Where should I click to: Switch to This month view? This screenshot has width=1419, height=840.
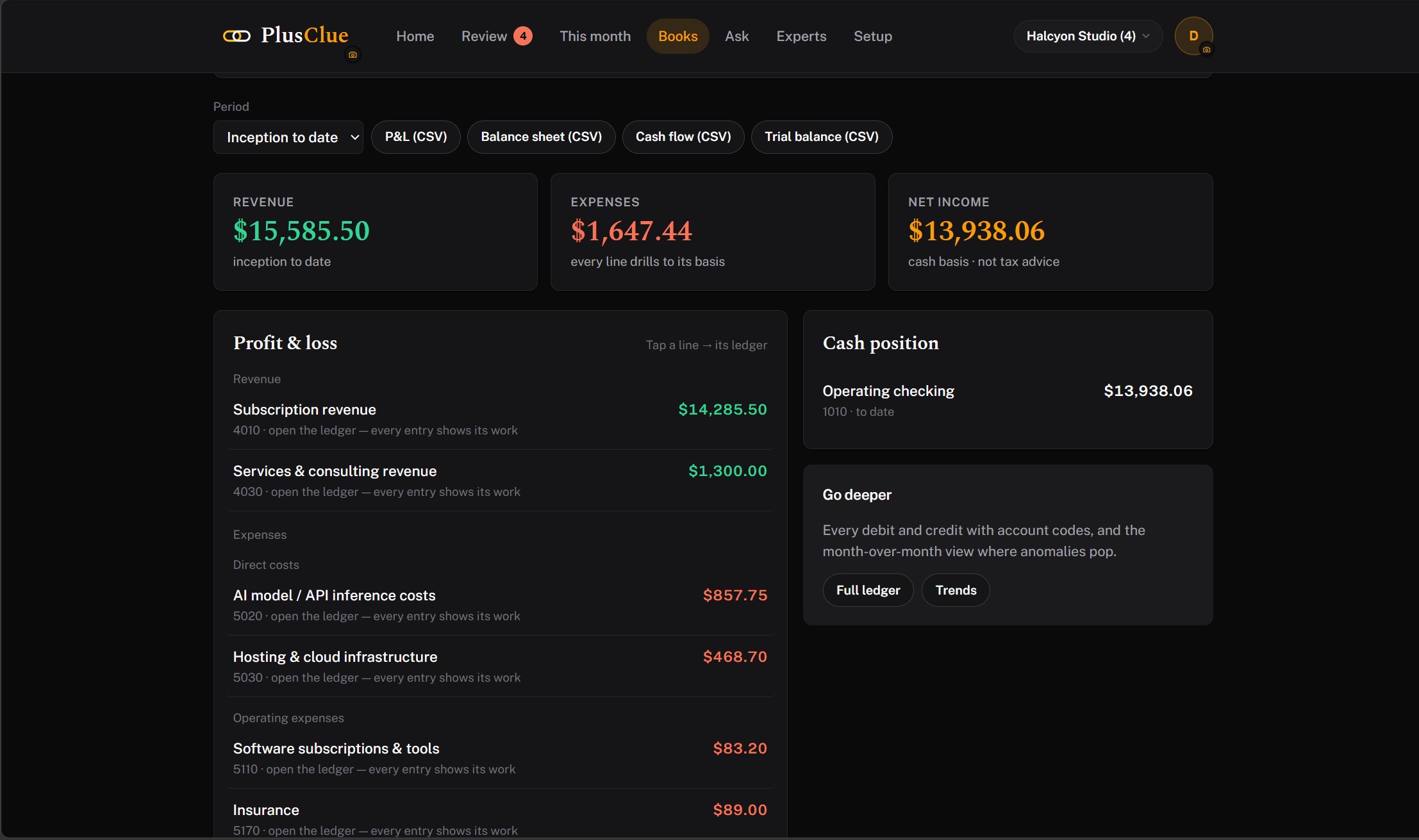coord(595,36)
